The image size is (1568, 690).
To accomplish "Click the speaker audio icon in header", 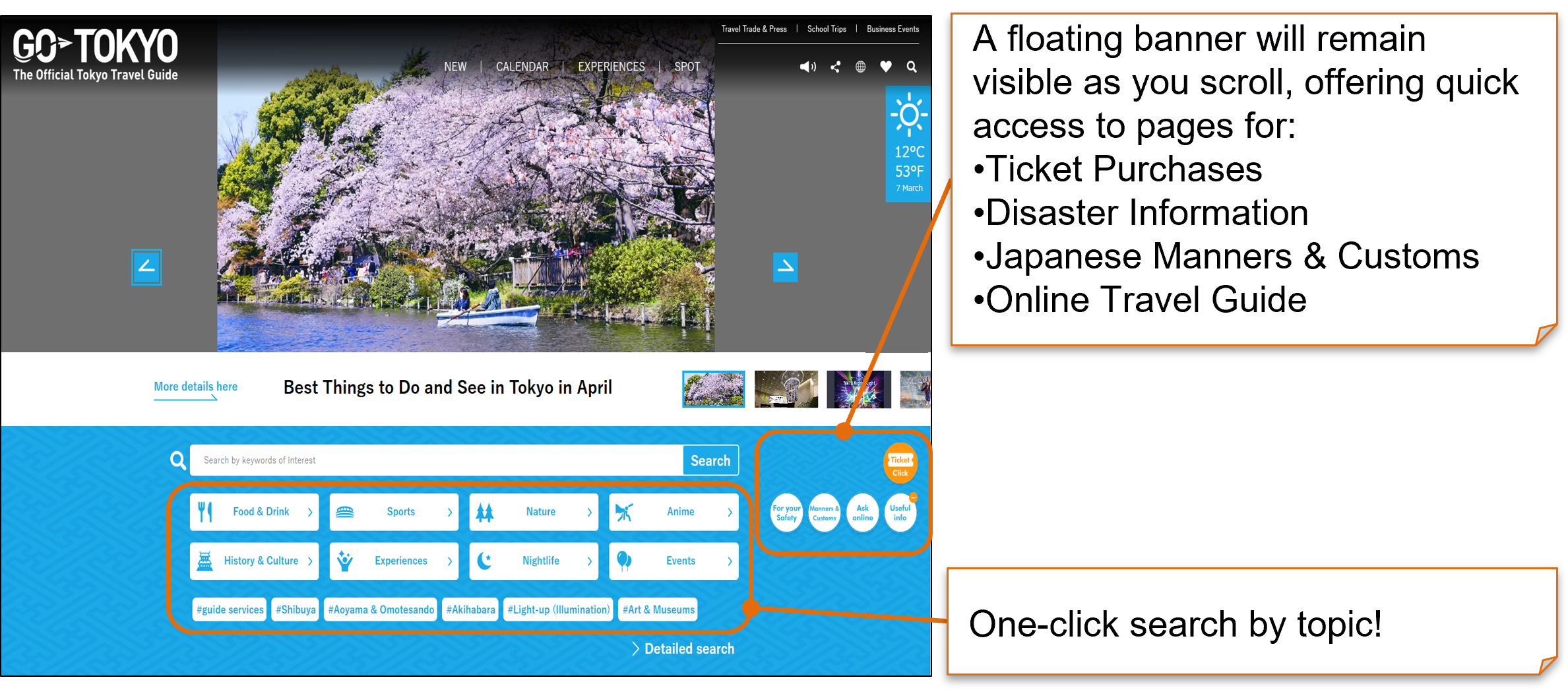I will pyautogui.click(x=807, y=67).
